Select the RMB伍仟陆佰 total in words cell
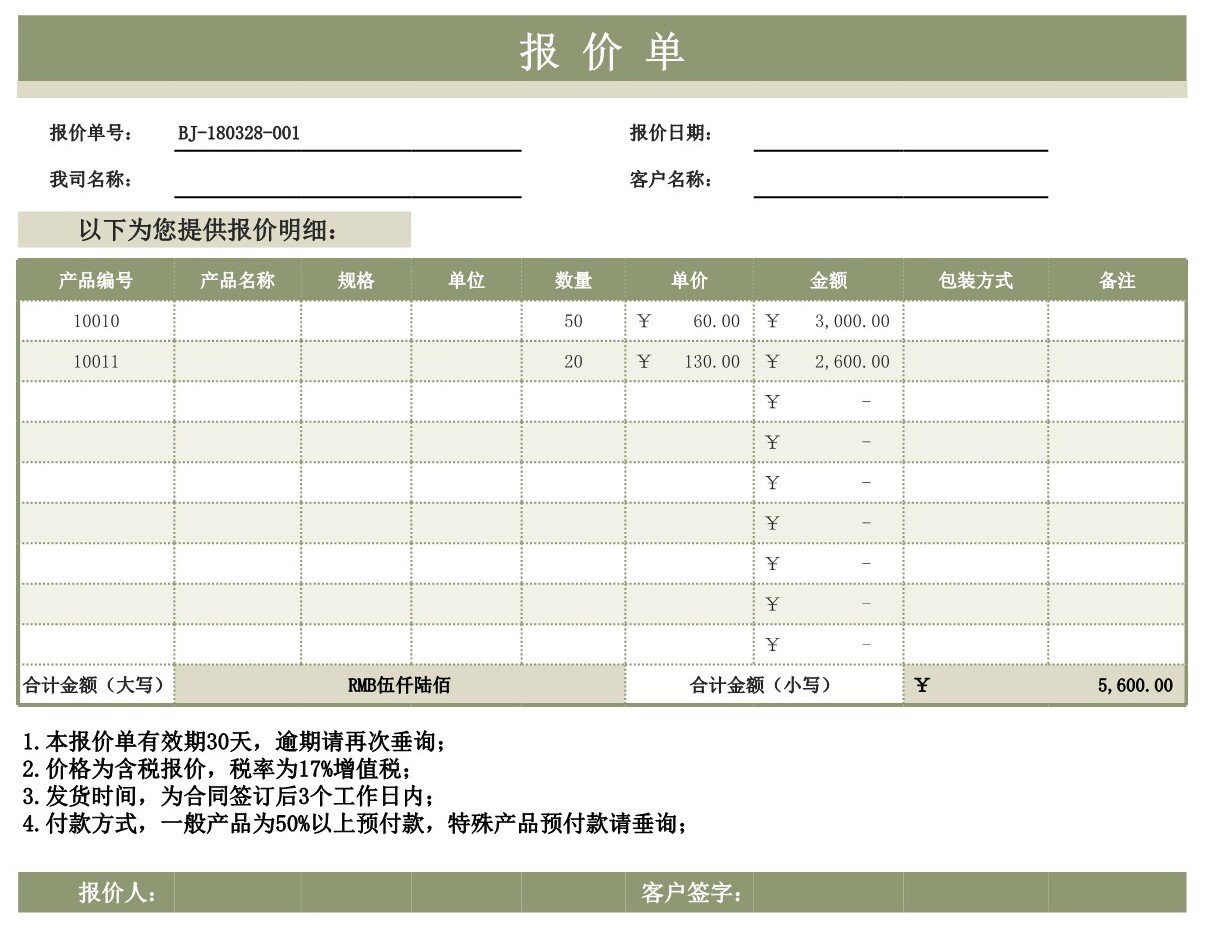Screen dimensions: 1208x934 (x=399, y=686)
